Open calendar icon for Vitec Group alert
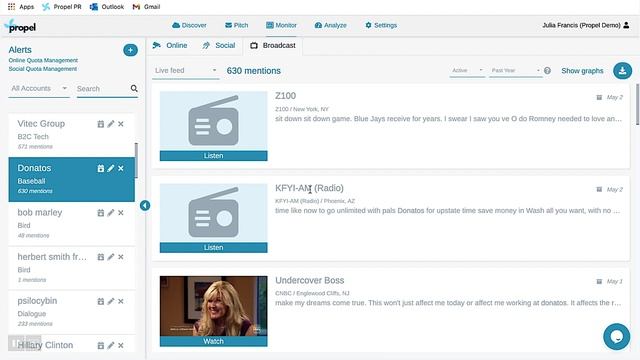 click(100, 124)
